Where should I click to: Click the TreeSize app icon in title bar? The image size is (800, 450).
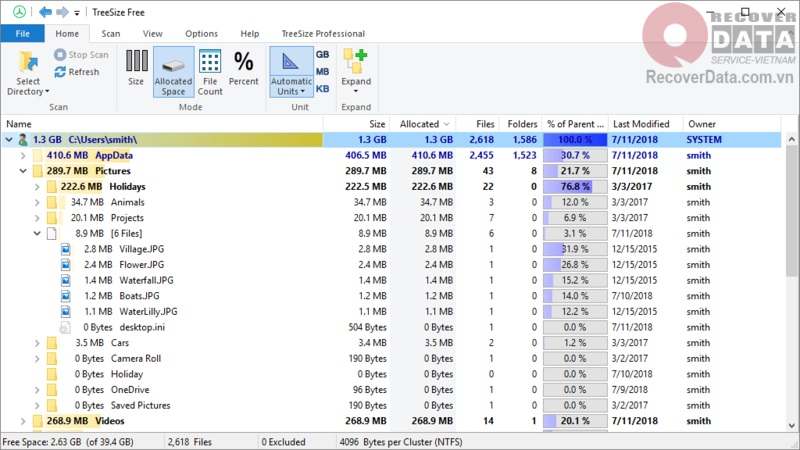coord(19,12)
